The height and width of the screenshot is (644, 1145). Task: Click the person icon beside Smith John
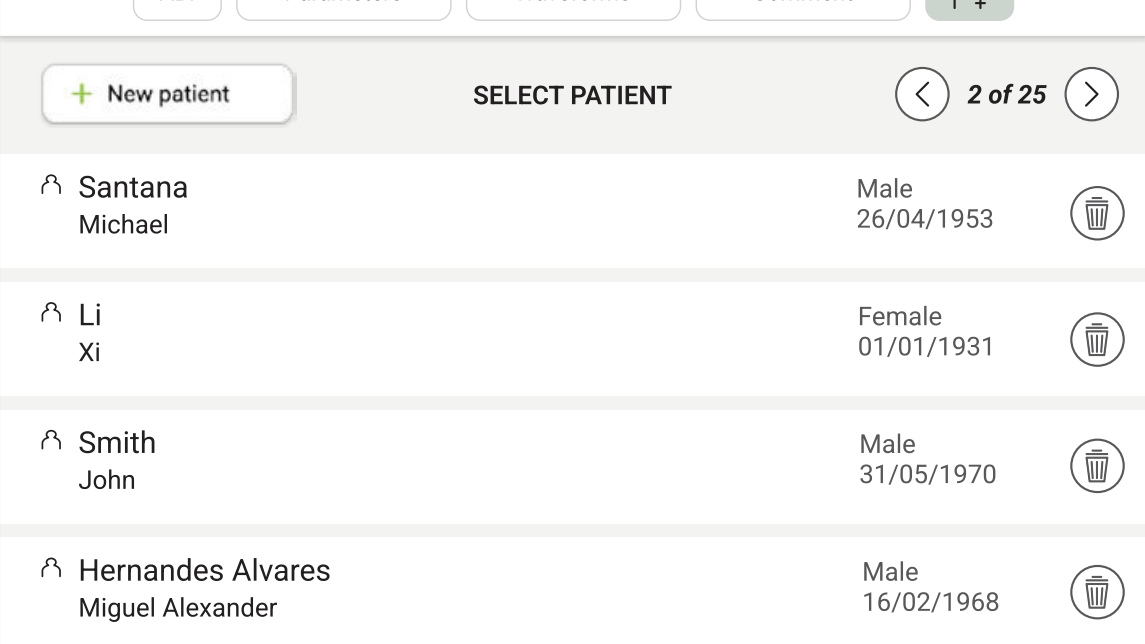pyautogui.click(x=49, y=440)
